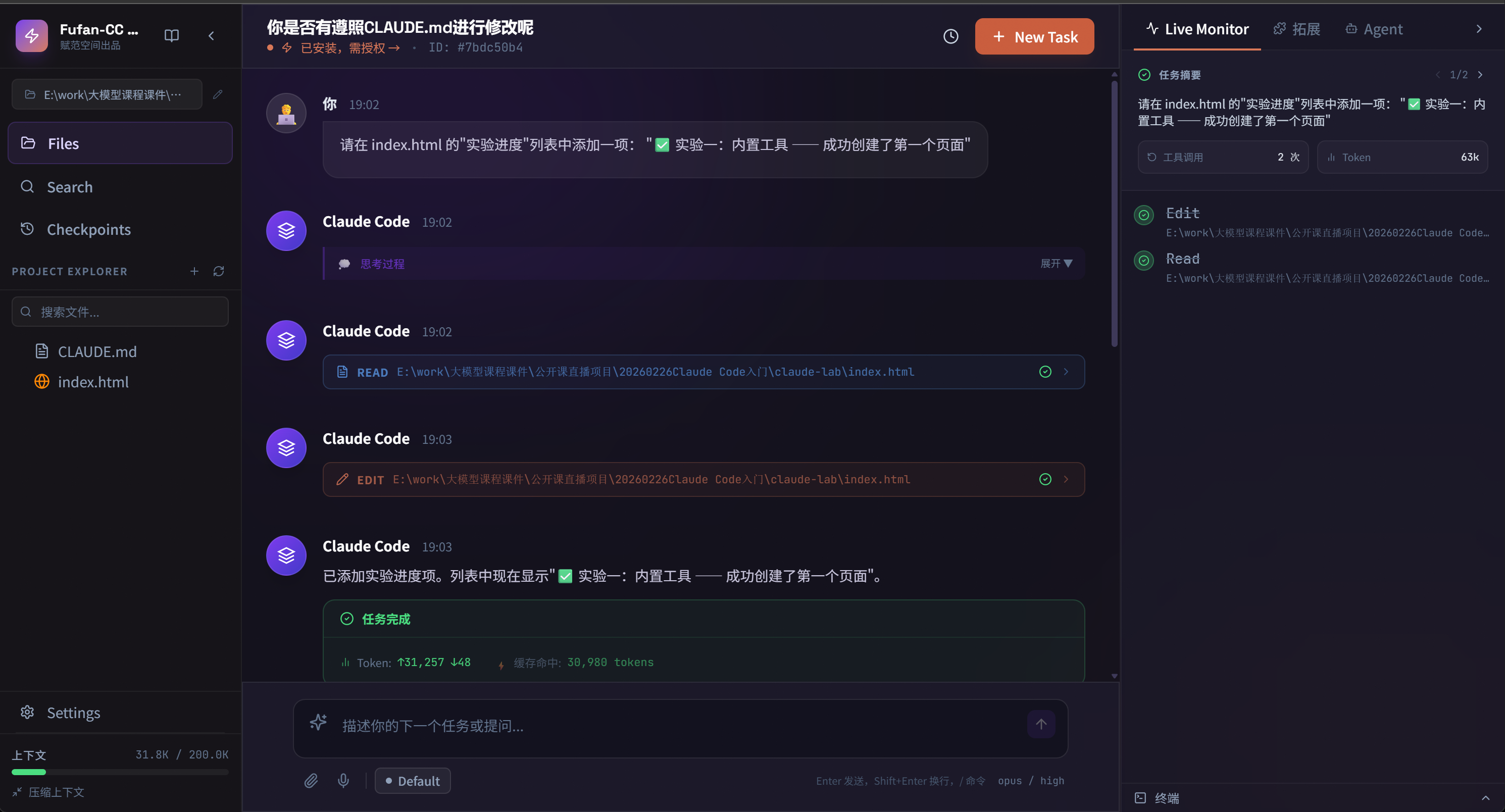Click the sparkle prompt-enhance icon

318,723
